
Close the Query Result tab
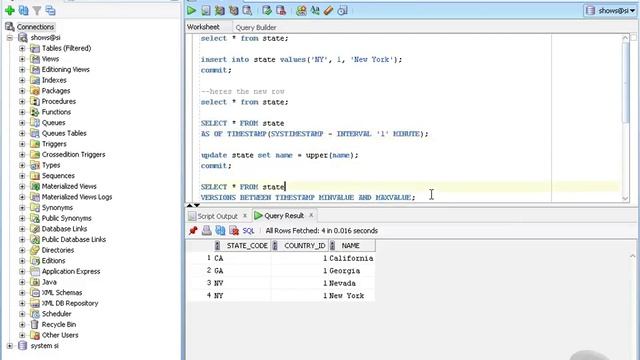pyautogui.click(x=311, y=215)
